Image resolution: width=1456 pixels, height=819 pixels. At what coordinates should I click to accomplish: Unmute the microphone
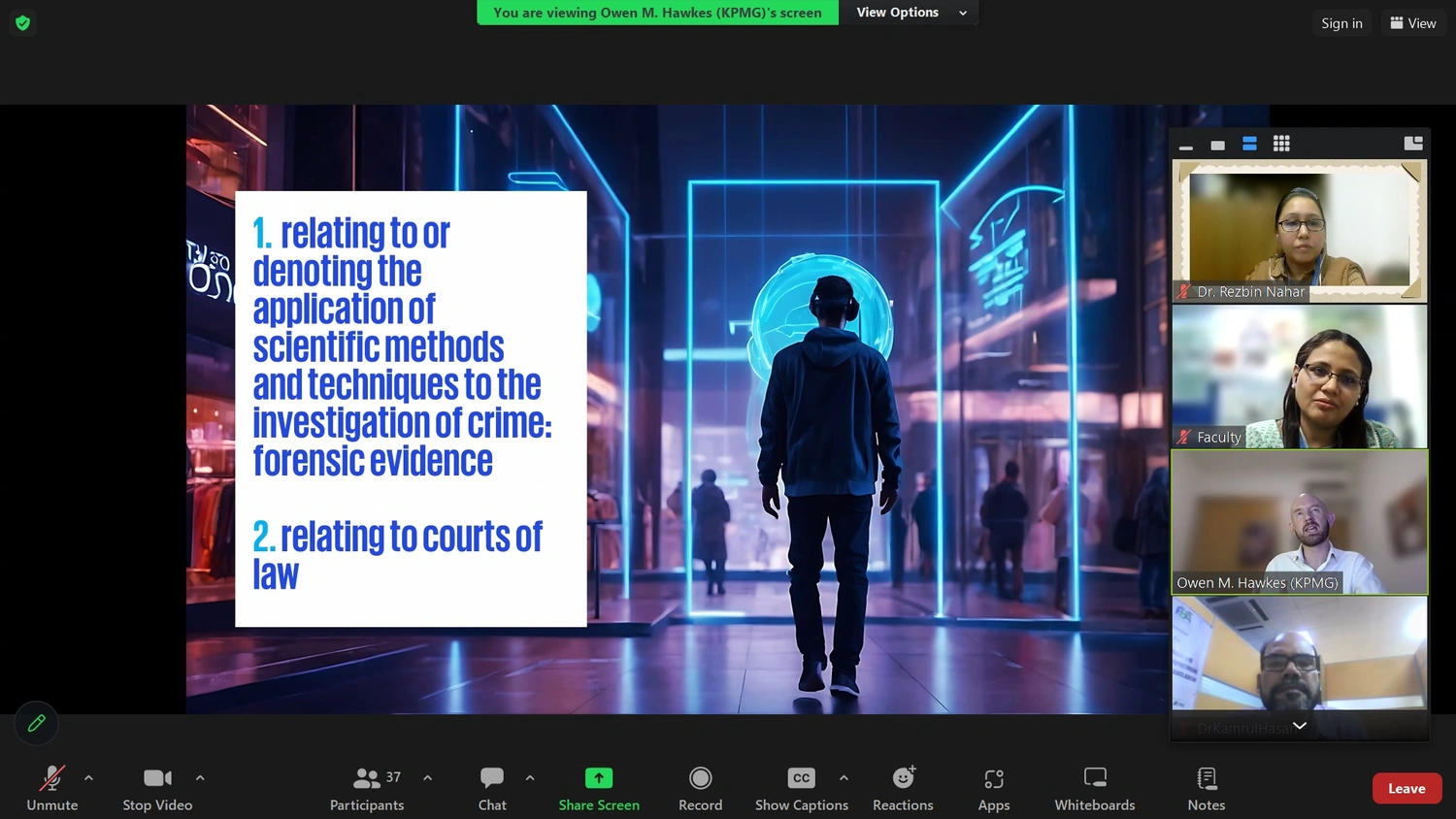[x=52, y=788]
